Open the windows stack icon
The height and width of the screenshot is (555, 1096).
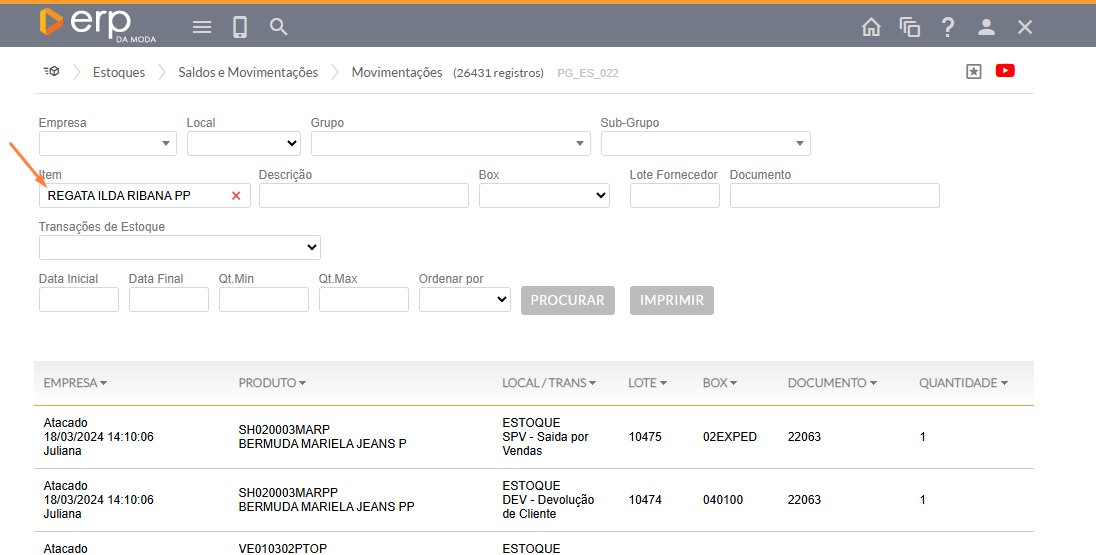point(909,27)
